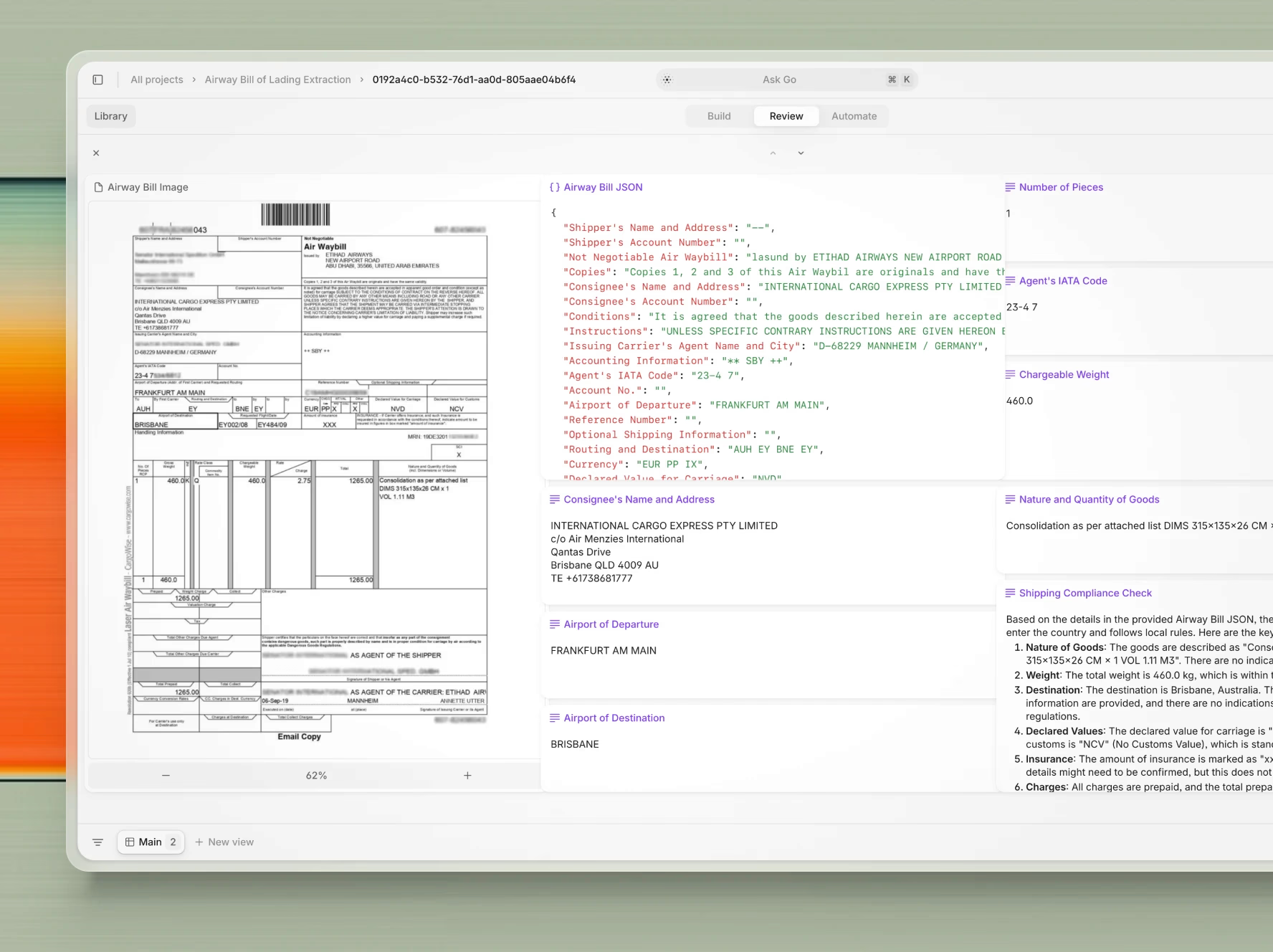This screenshot has height=952, width=1273.
Task: Toggle the sidebar panel icon
Action: pyautogui.click(x=98, y=80)
